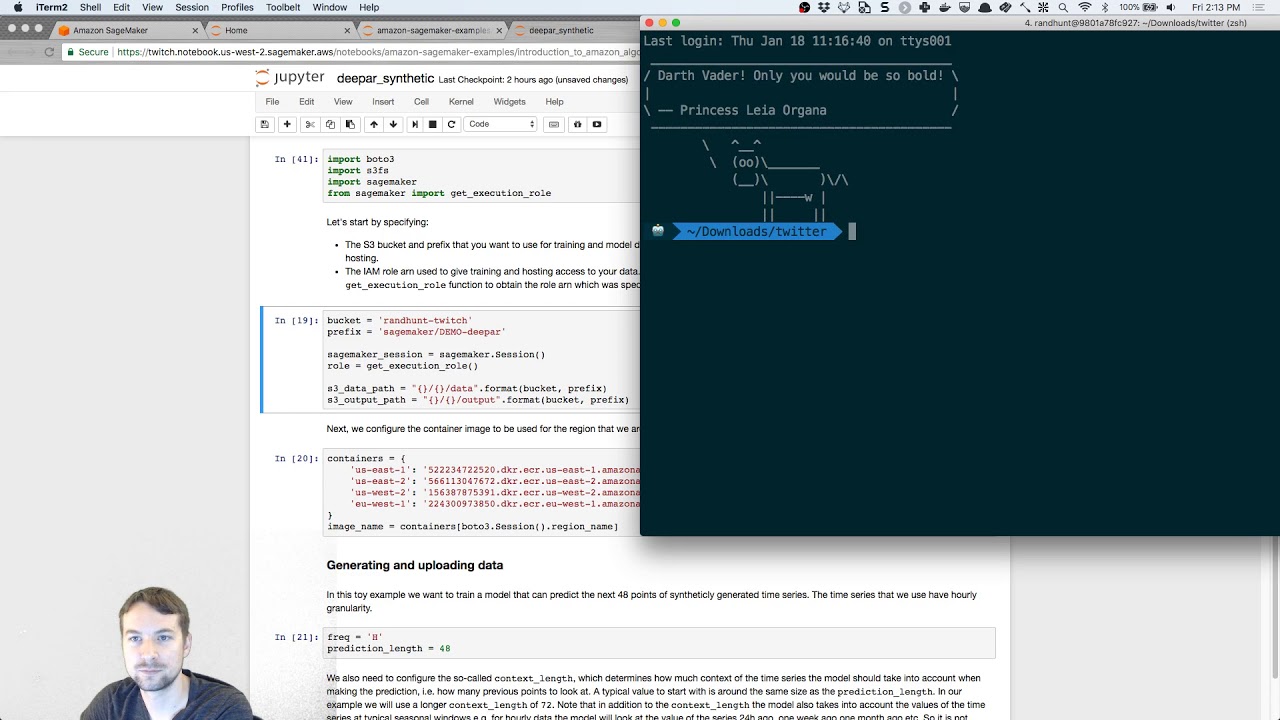1280x720 pixels.
Task: Open Jupyter Widgets menu
Action: pyautogui.click(x=509, y=101)
